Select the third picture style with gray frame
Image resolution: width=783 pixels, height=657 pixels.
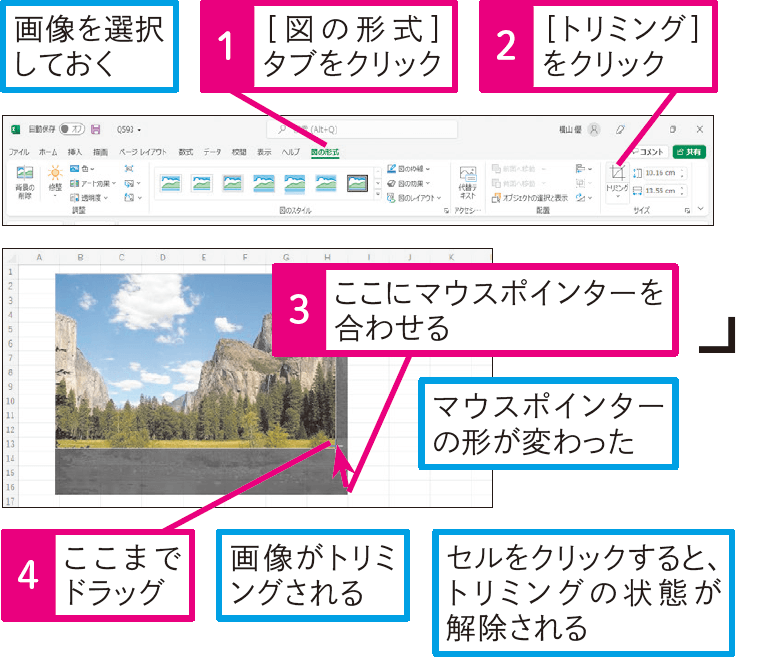(x=233, y=183)
